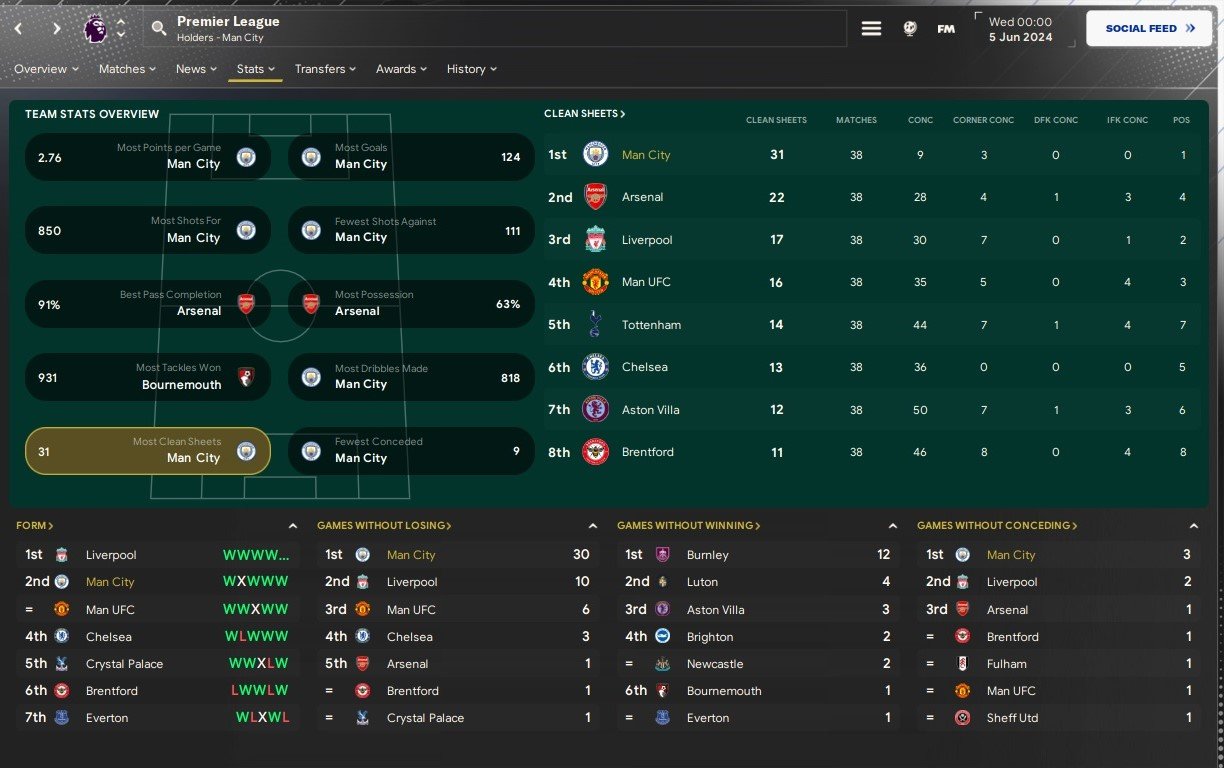Screen dimensions: 1224x768
Task: Open the hamburger menu icon
Action: pyautogui.click(x=871, y=29)
